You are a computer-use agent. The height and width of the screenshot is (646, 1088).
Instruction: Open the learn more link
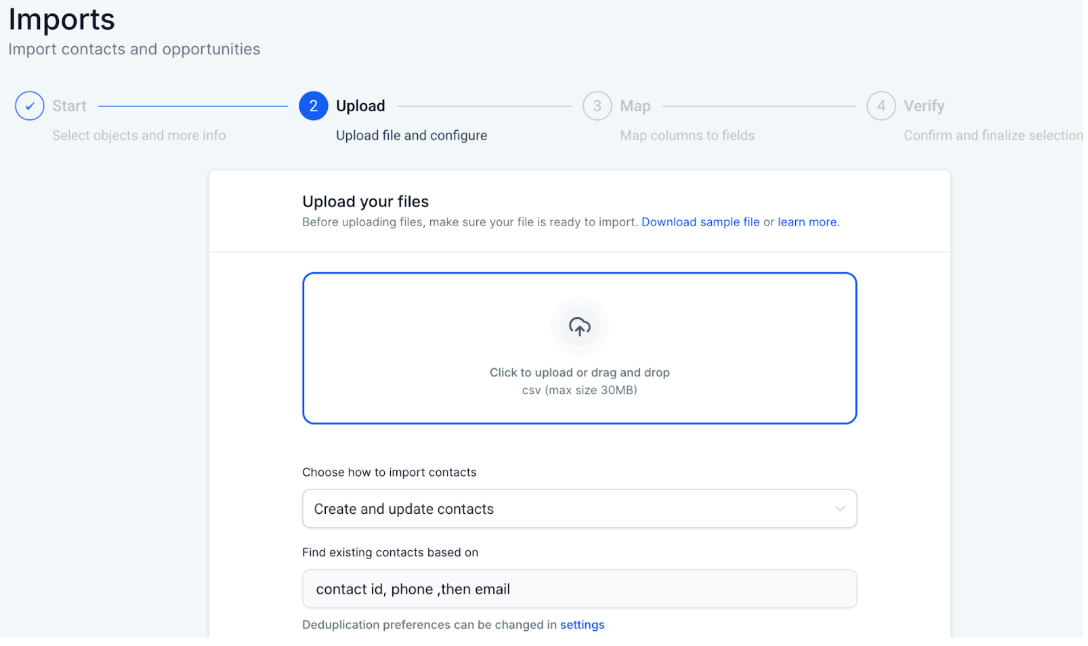(x=808, y=222)
